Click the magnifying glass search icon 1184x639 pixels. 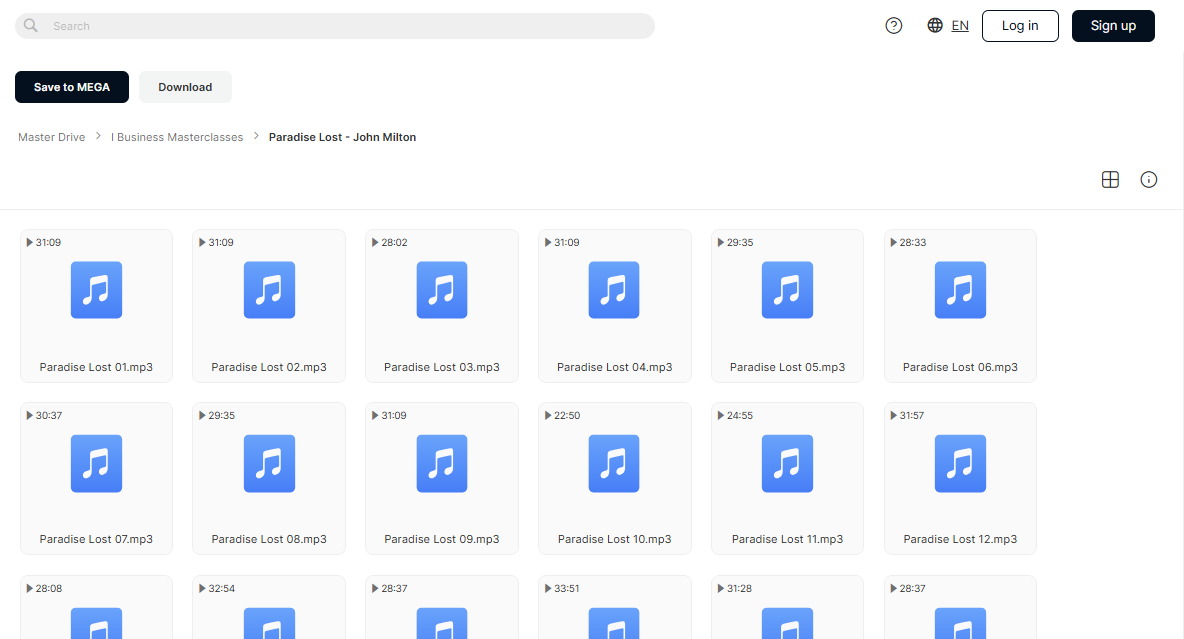(x=30, y=26)
